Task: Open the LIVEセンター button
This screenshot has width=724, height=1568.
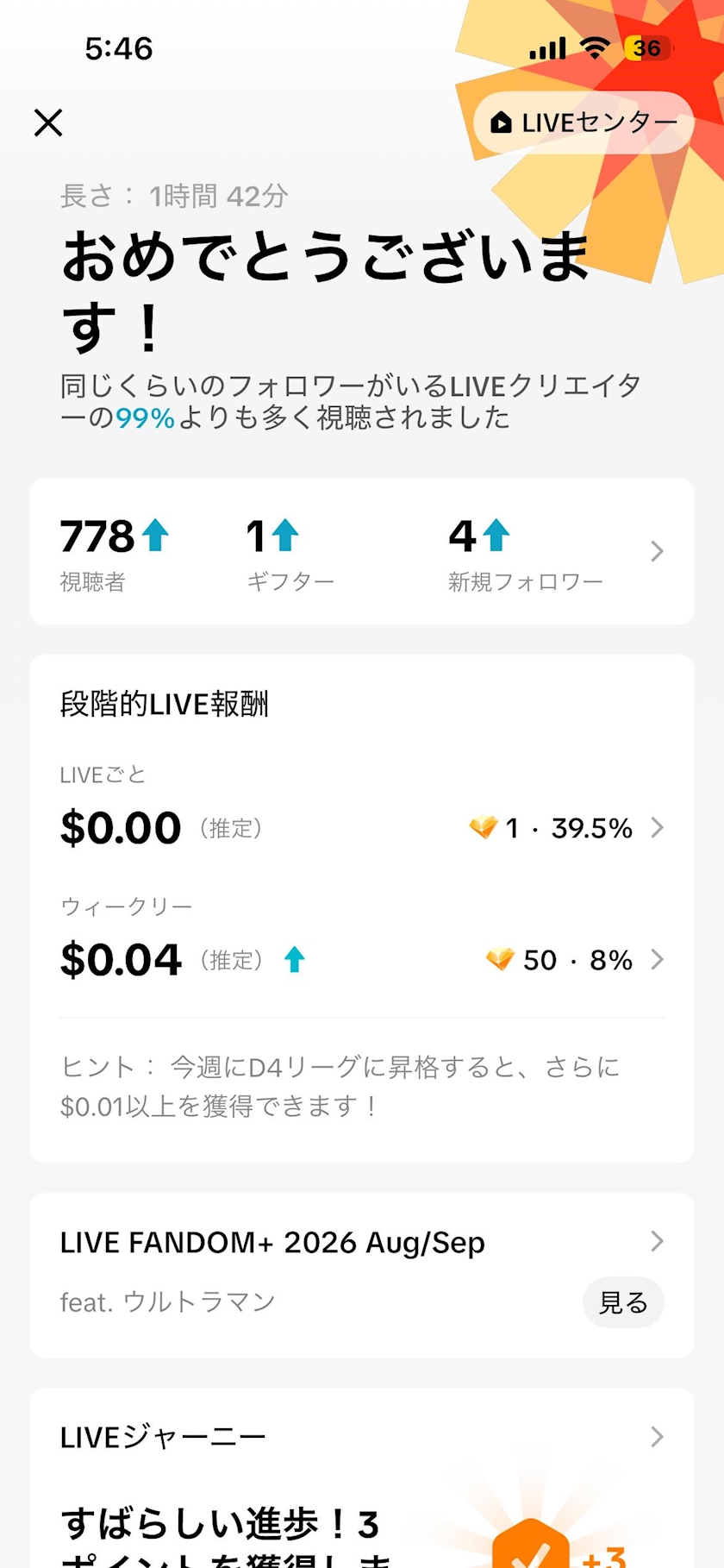Action: tap(584, 122)
